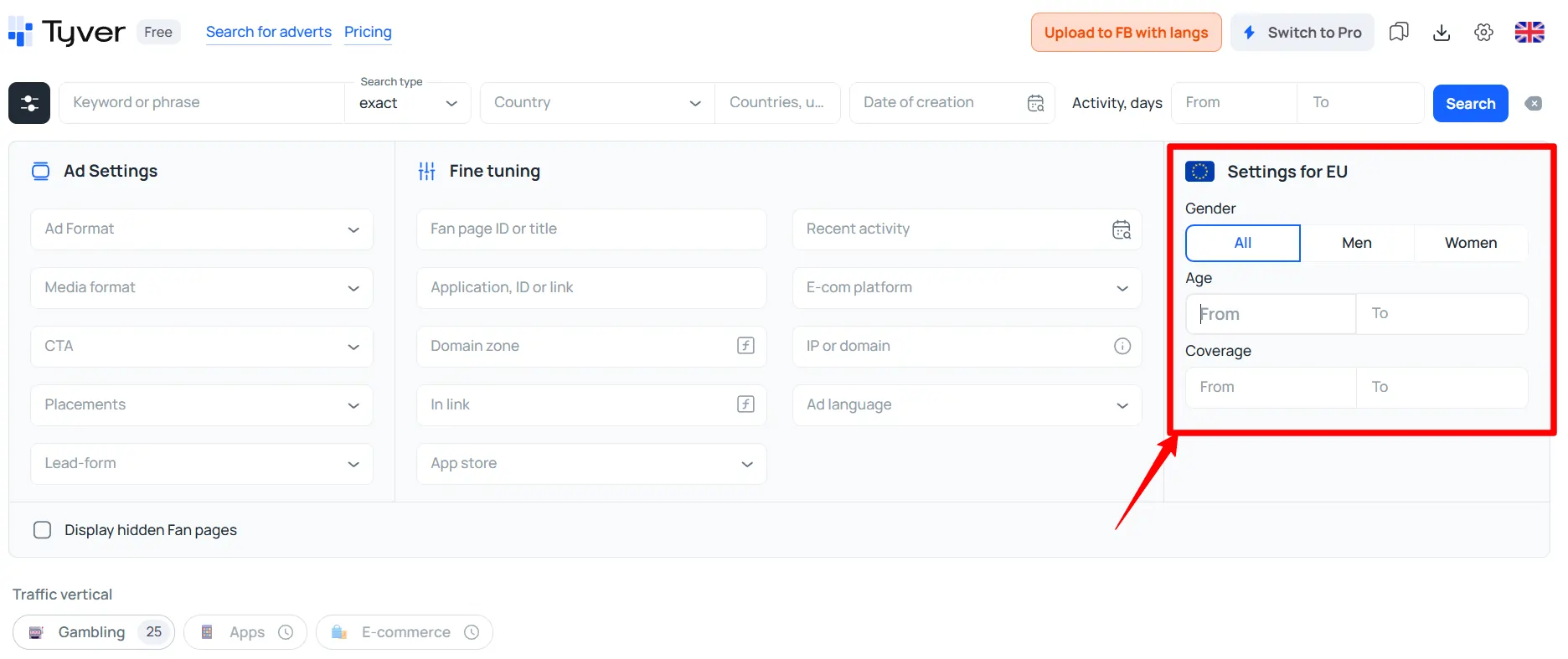The image size is (1568, 659).
Task: Click Upload to FB with langs button
Action: coord(1126,33)
